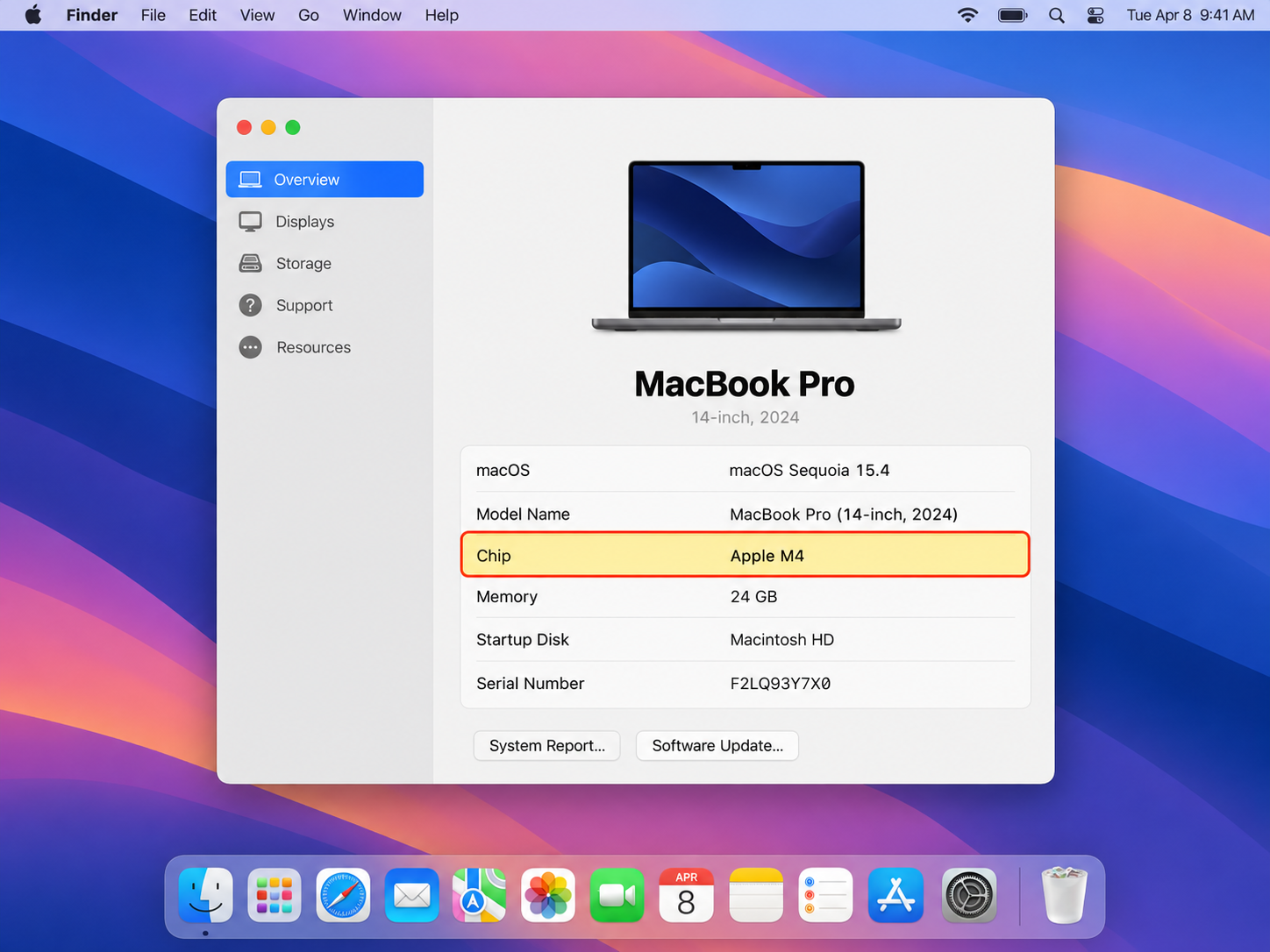Launch the Photos app
Screen dimensions: 1270x952
(548, 896)
